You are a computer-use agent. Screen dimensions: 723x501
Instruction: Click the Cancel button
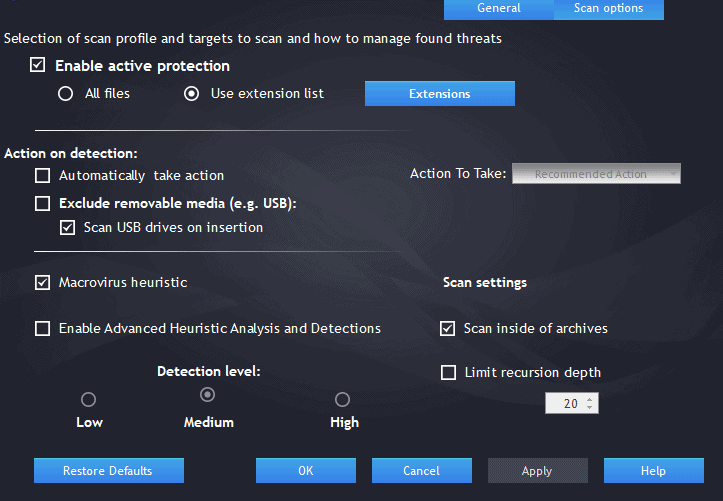422,471
